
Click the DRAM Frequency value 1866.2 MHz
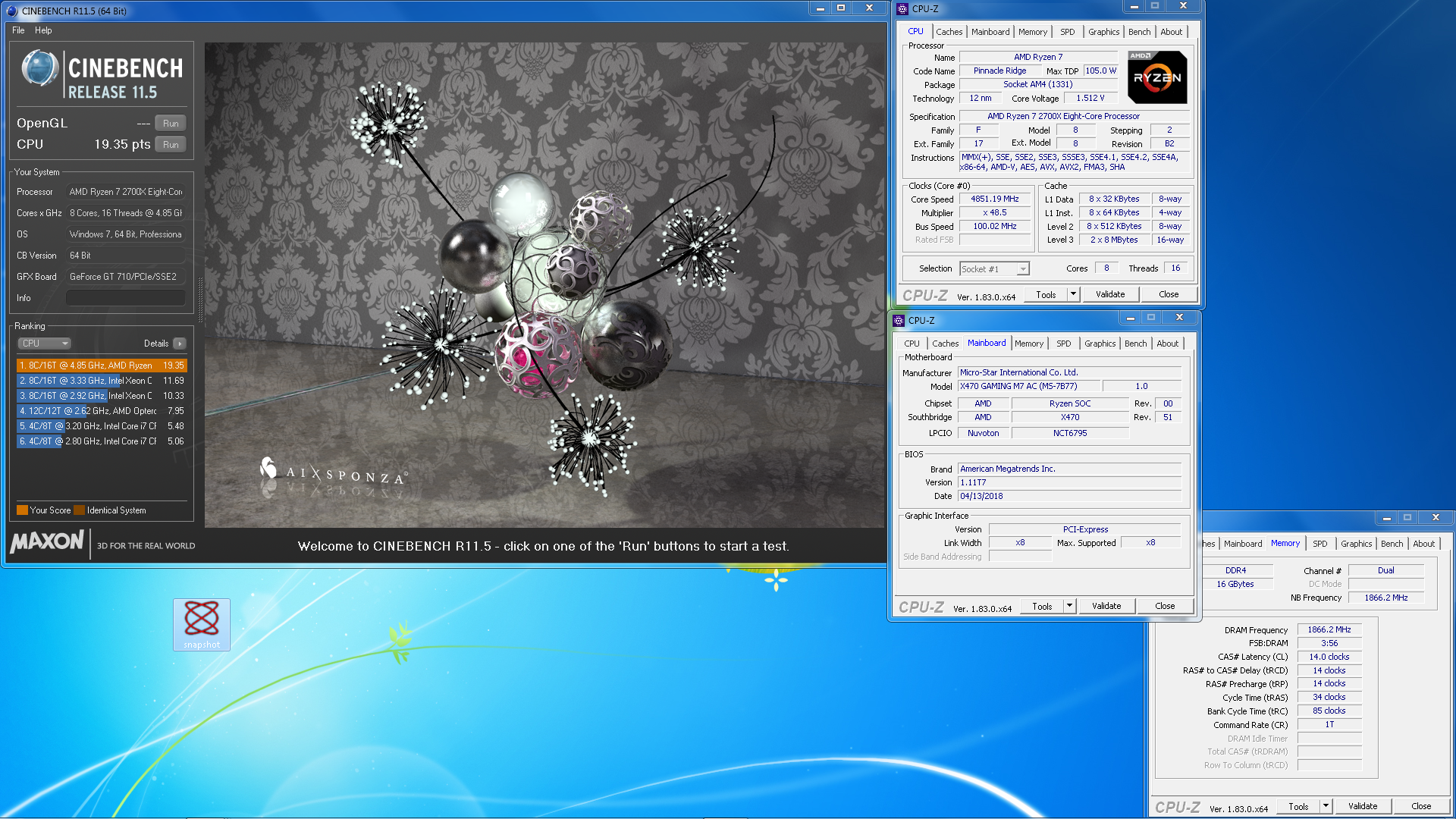pyautogui.click(x=1329, y=629)
